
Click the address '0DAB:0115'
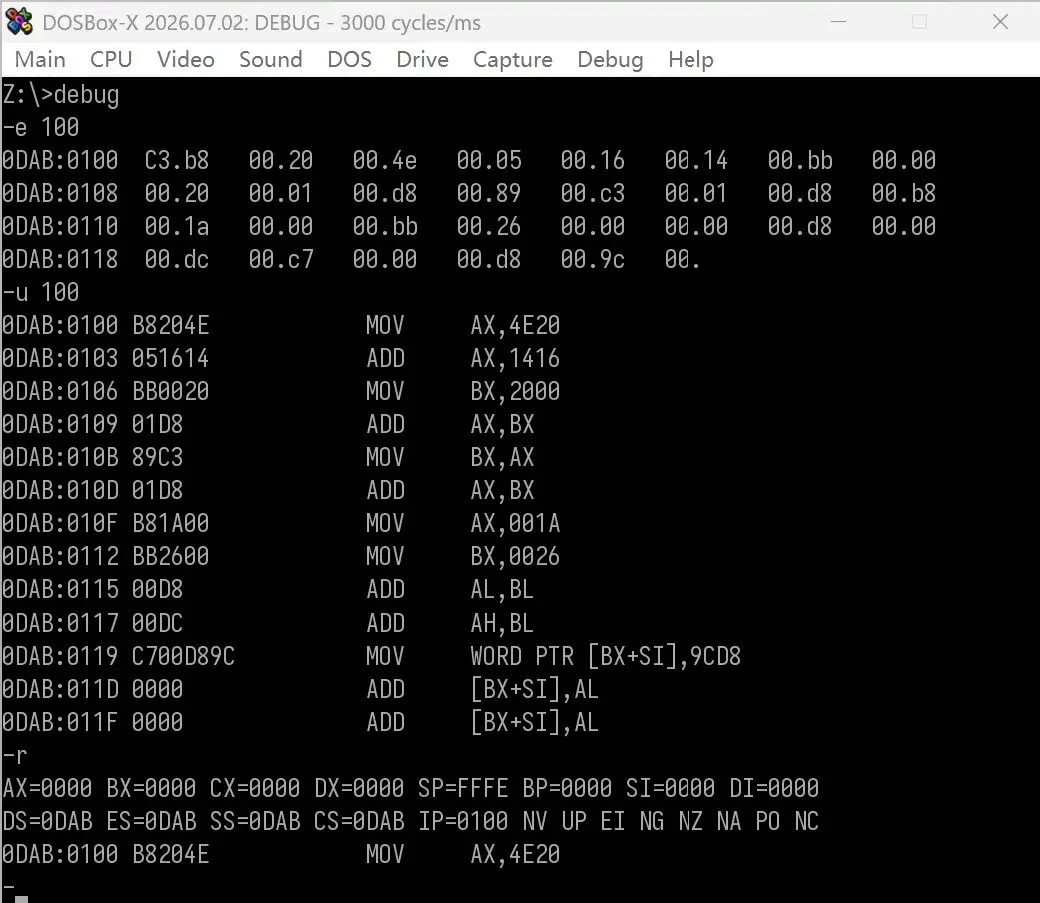click(60, 590)
